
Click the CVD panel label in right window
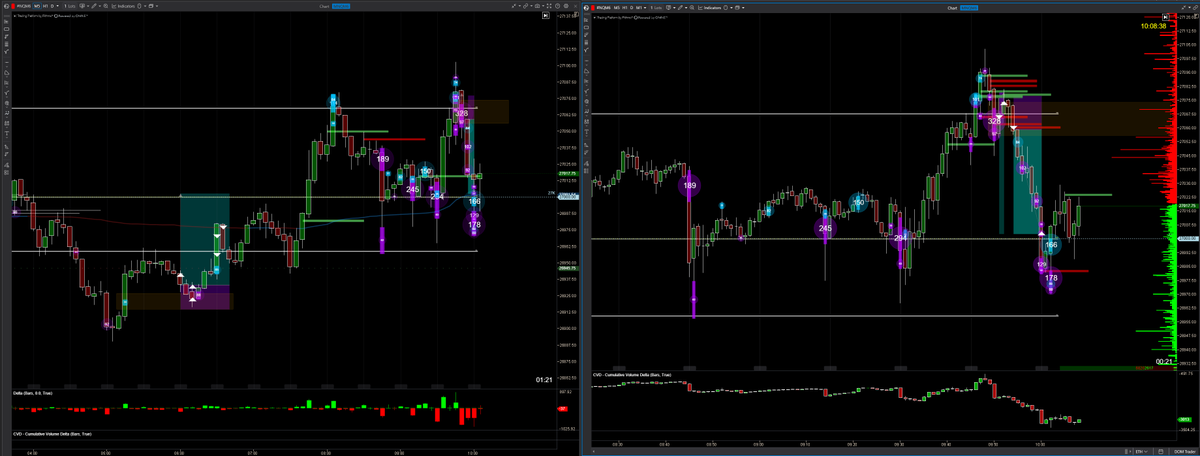(x=632, y=374)
